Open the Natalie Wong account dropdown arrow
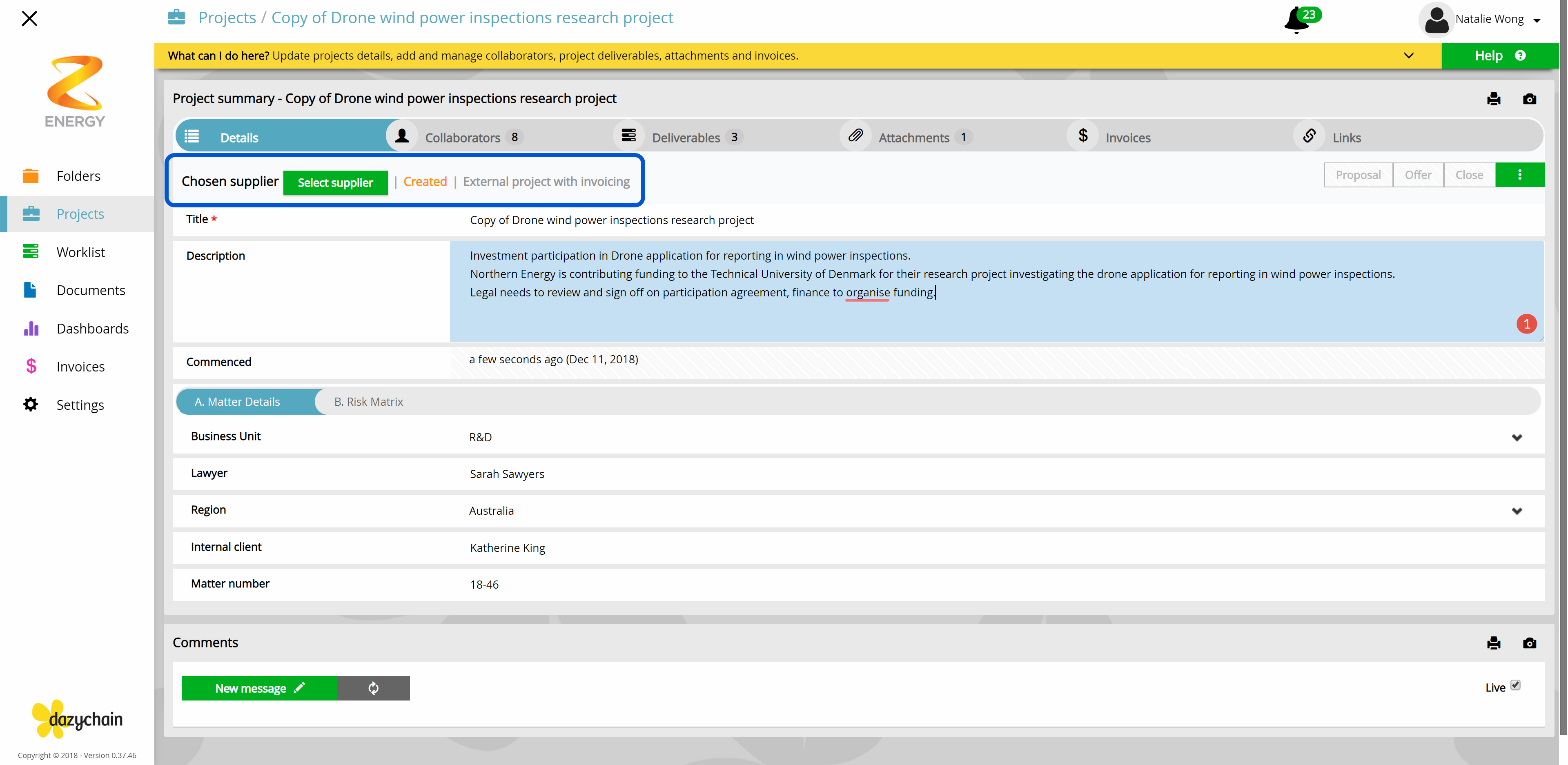Screen dimensions: 1568x765 tap(1537, 21)
